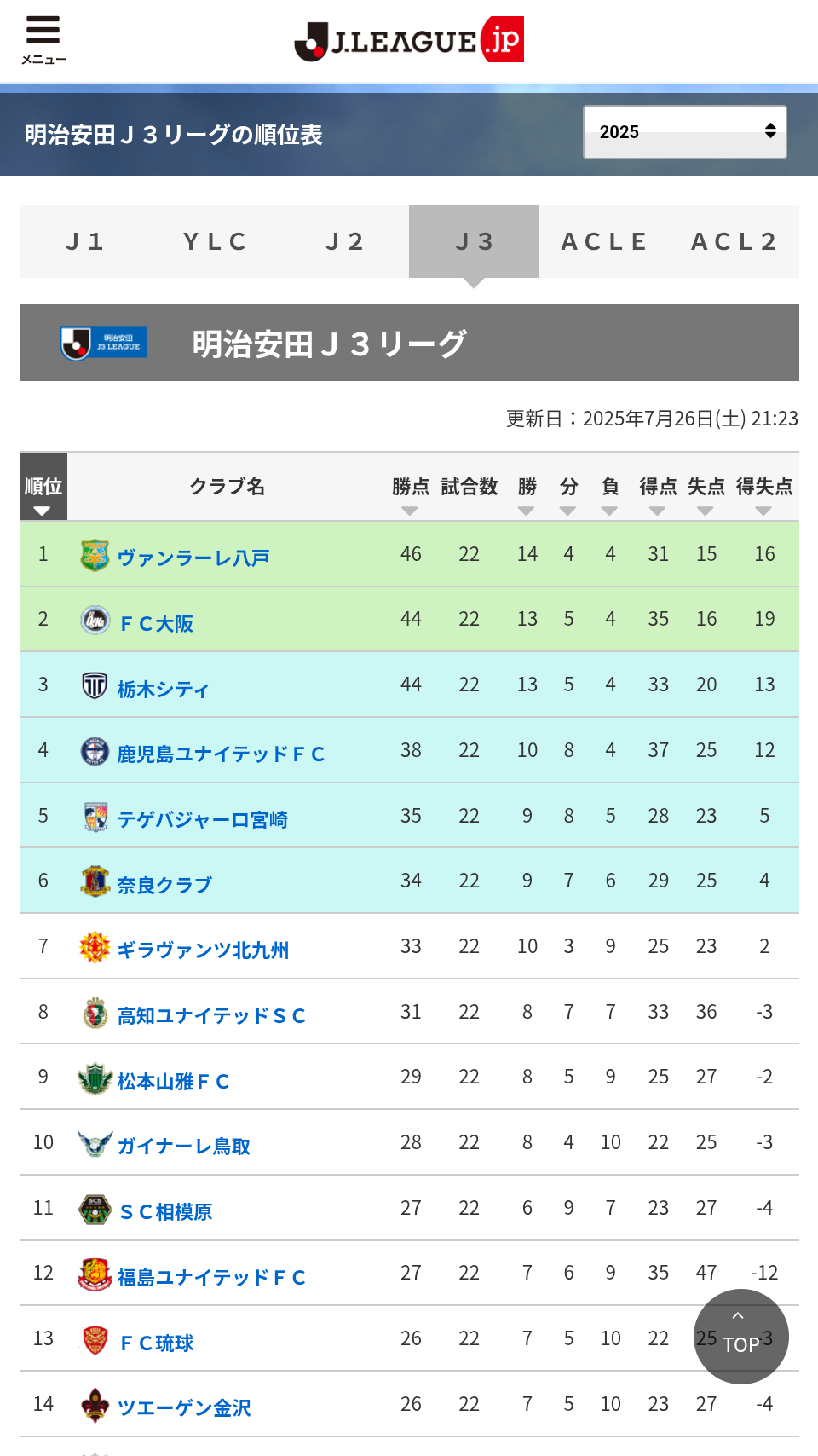Open the 2025 season year dropdown

tap(684, 132)
